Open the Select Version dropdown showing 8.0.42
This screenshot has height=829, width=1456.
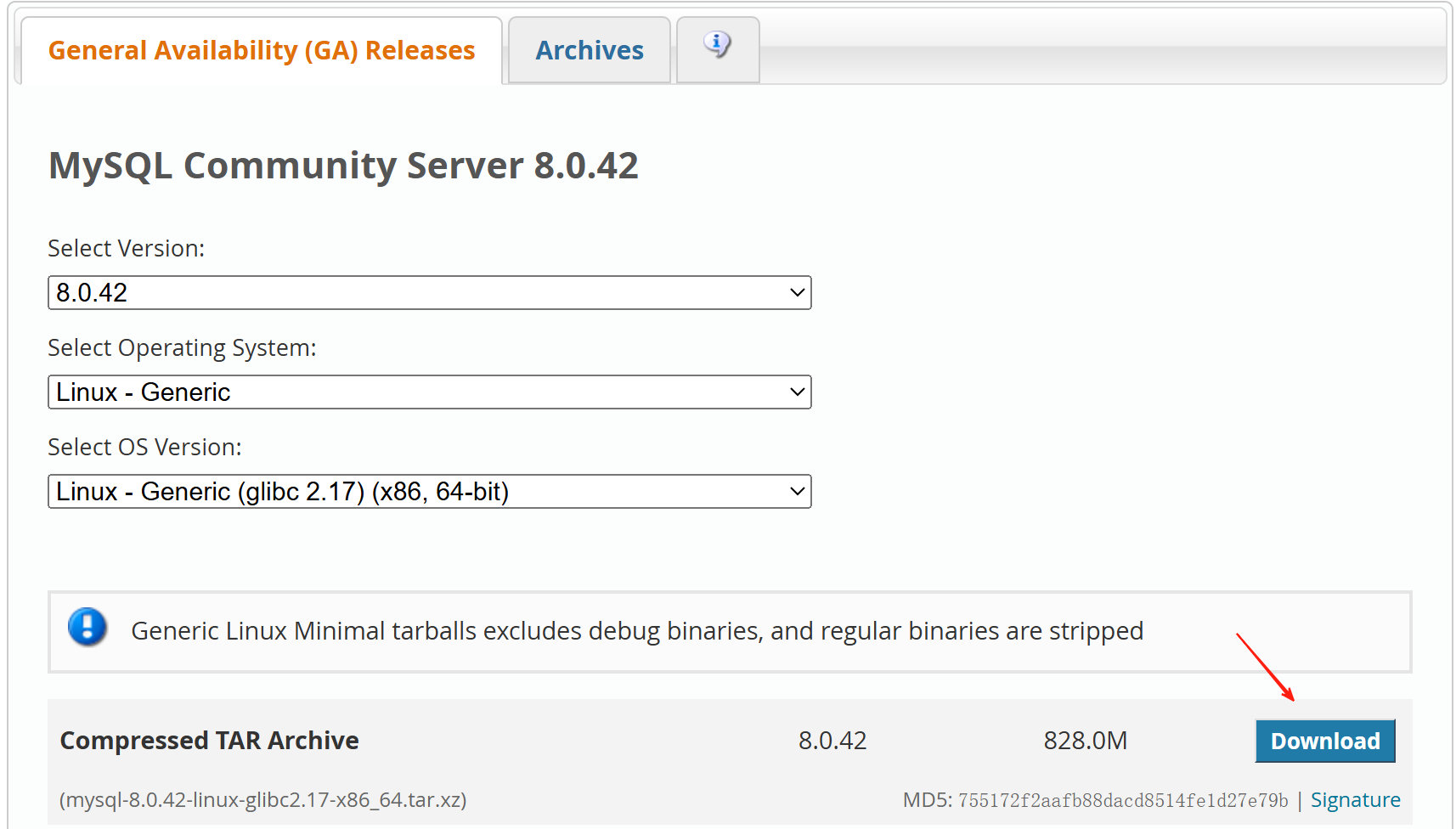click(430, 292)
